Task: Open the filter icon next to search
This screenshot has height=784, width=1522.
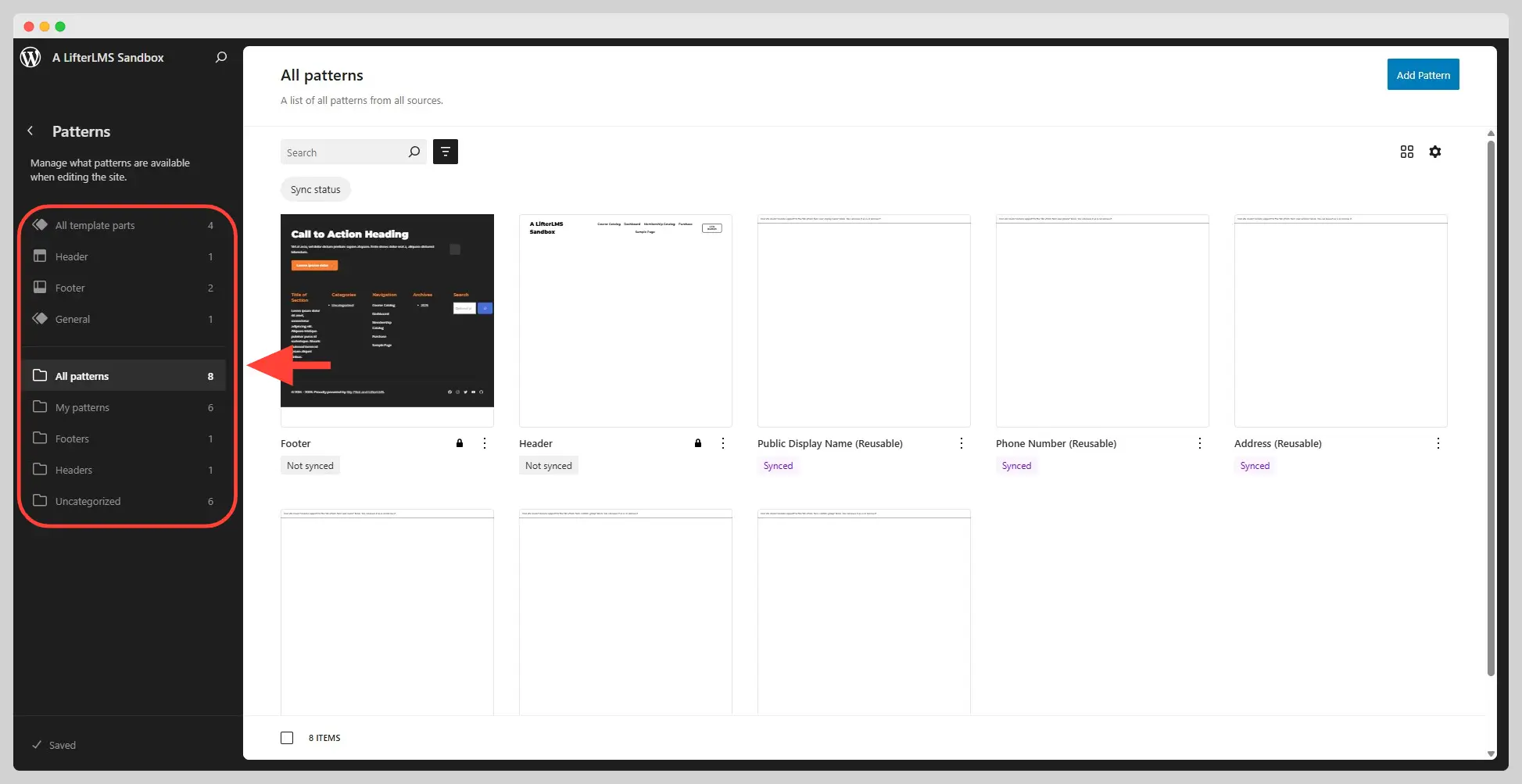Action: (445, 152)
